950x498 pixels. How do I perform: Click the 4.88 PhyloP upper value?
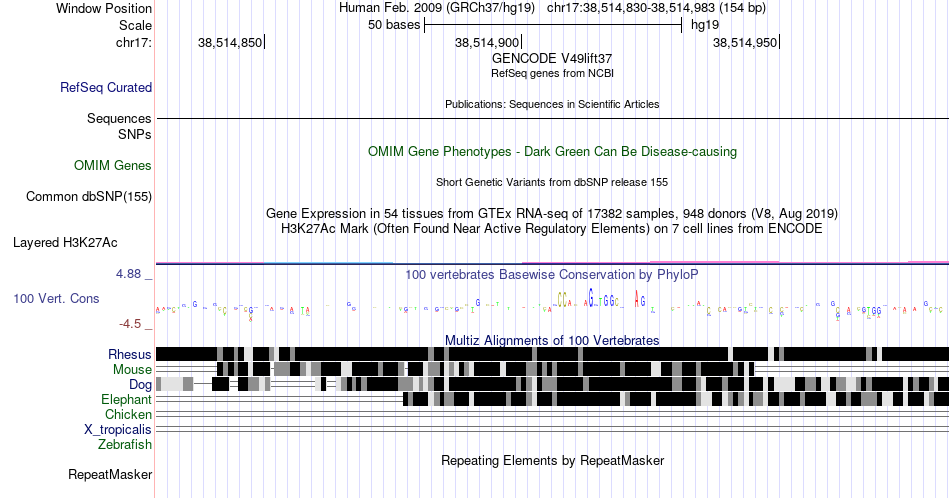tap(128, 274)
